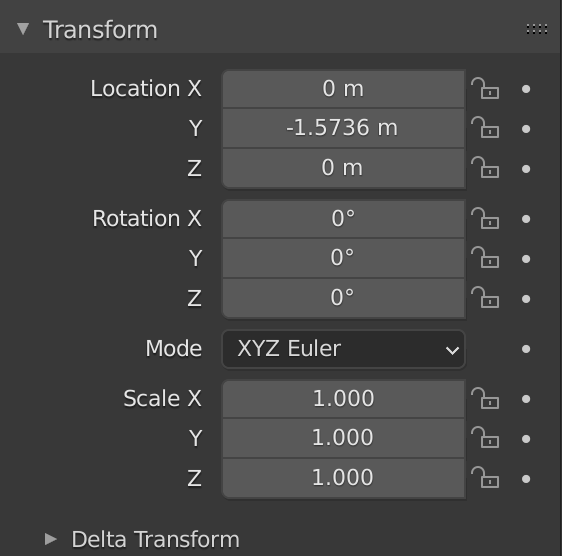This screenshot has height=556, width=562.
Task: Click lock icon beside Scale X
Action: click(x=485, y=399)
